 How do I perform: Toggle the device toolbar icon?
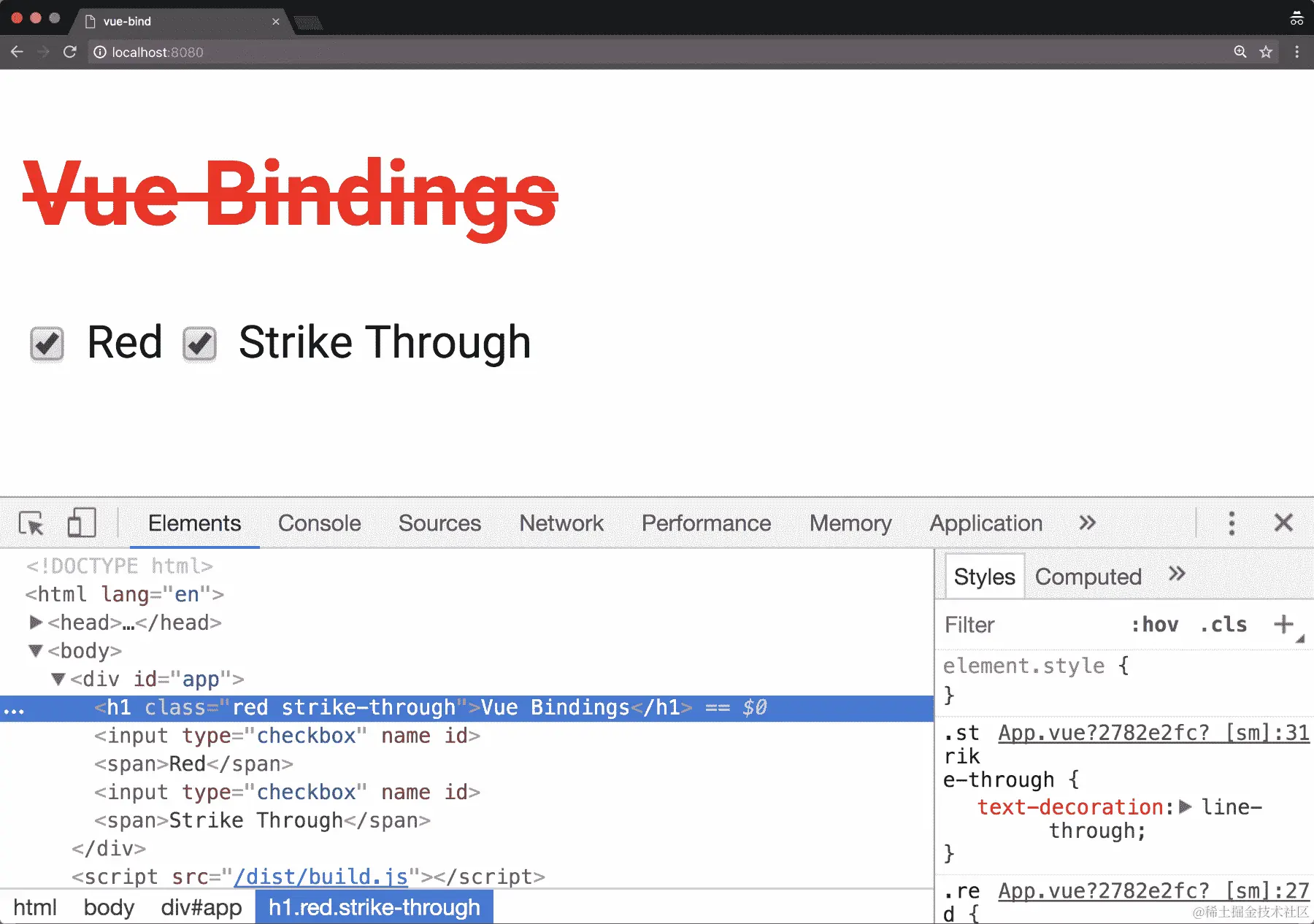pyautogui.click(x=81, y=523)
